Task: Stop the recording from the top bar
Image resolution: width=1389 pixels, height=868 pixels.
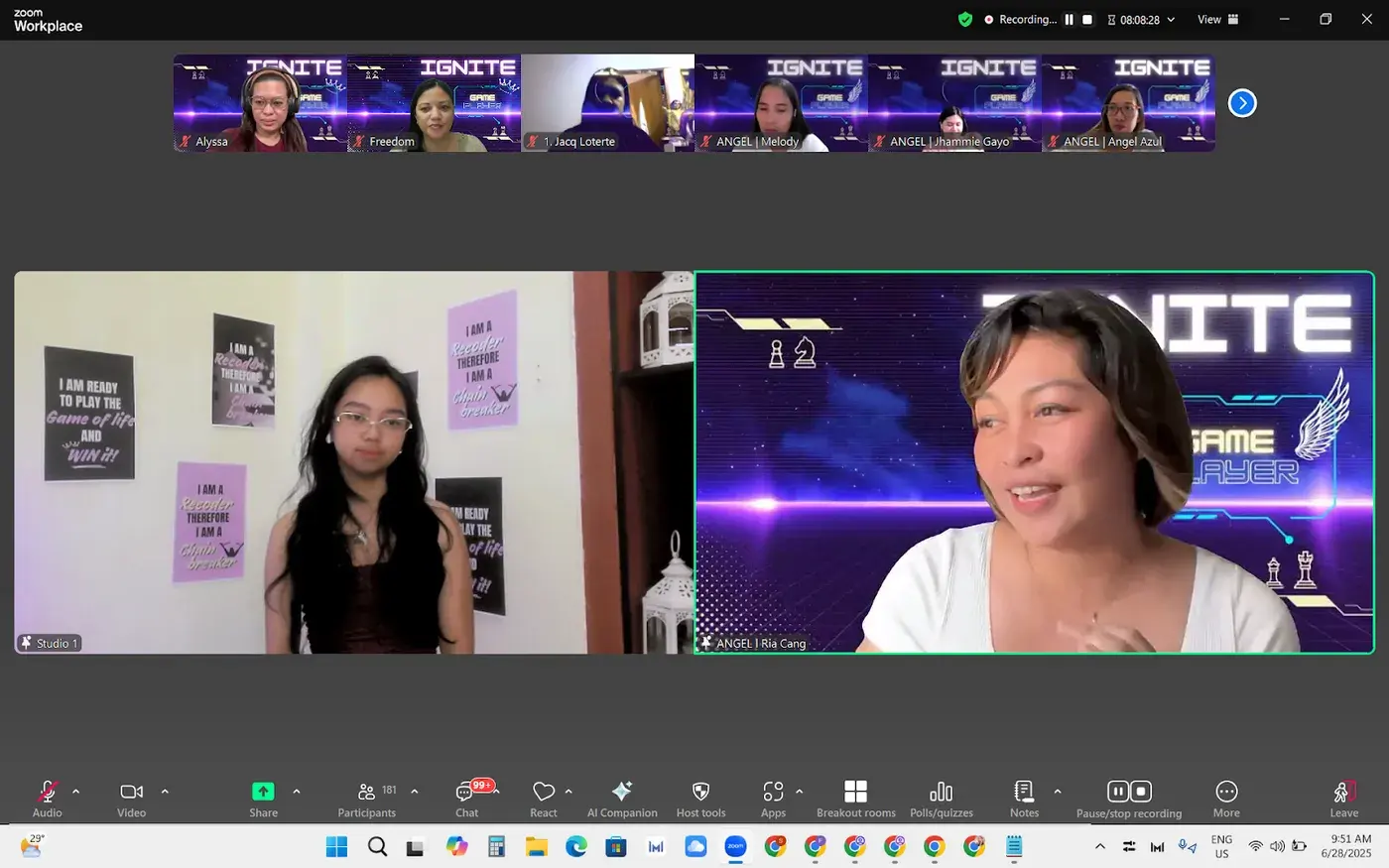Action: click(1087, 20)
